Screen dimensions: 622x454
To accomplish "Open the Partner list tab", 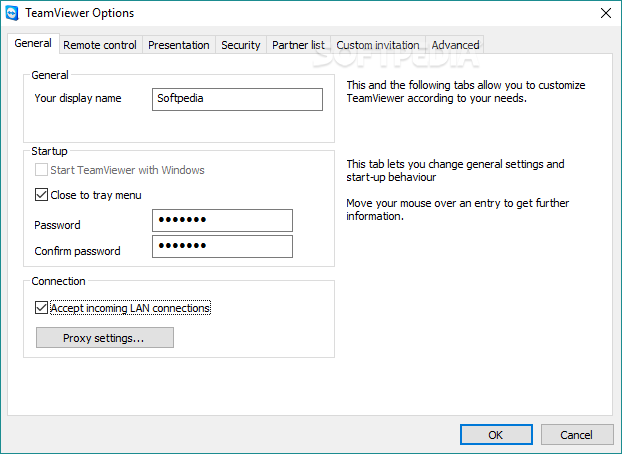I will 298,45.
